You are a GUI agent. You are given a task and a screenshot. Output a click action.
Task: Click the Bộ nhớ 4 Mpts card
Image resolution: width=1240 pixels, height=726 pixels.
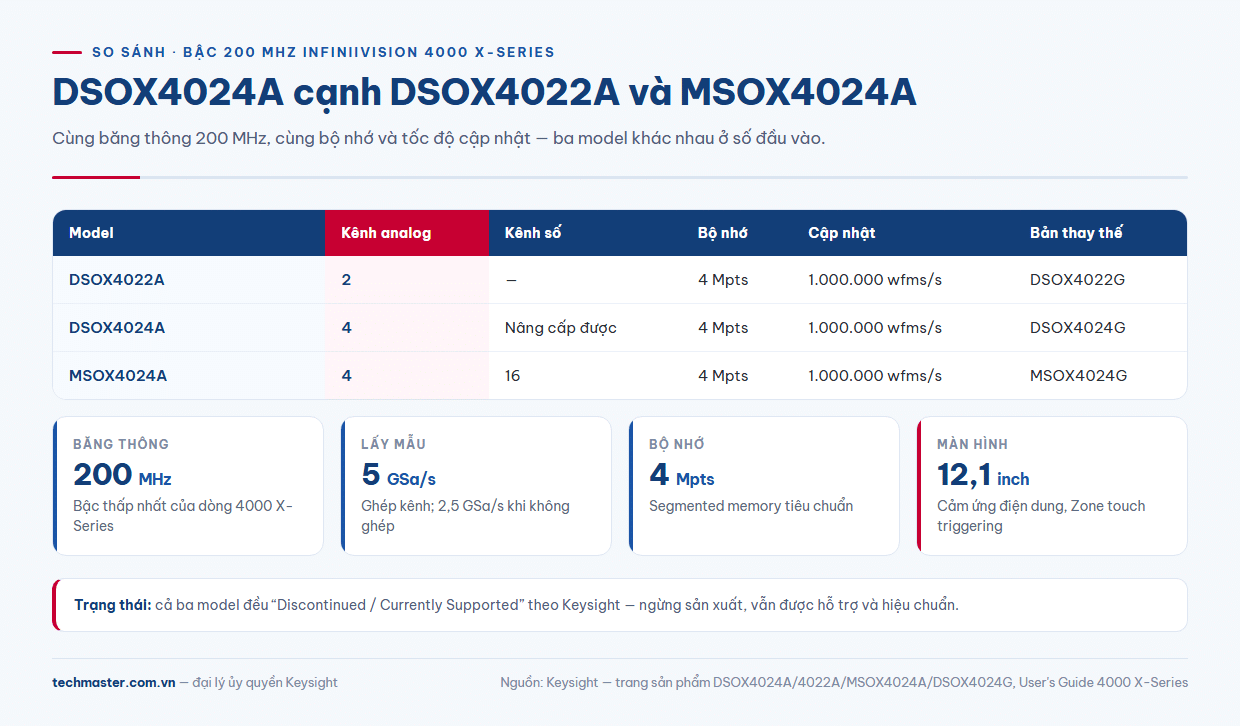point(764,486)
